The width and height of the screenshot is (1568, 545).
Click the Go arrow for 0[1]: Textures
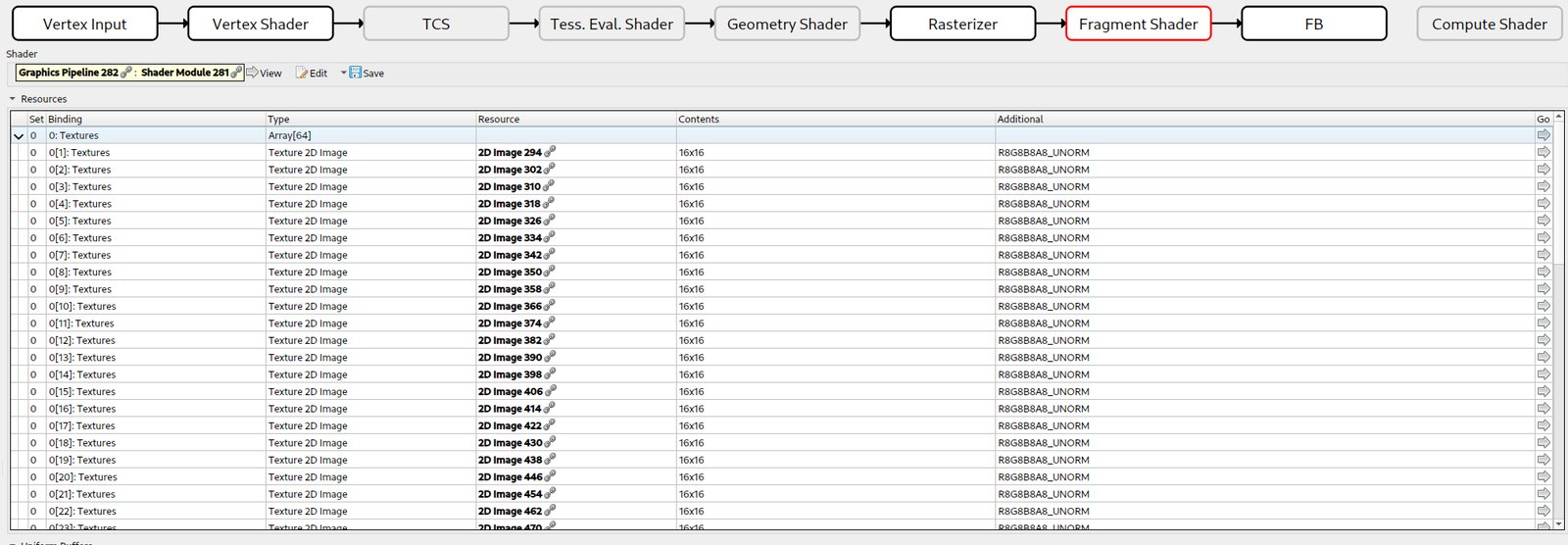(1543, 152)
